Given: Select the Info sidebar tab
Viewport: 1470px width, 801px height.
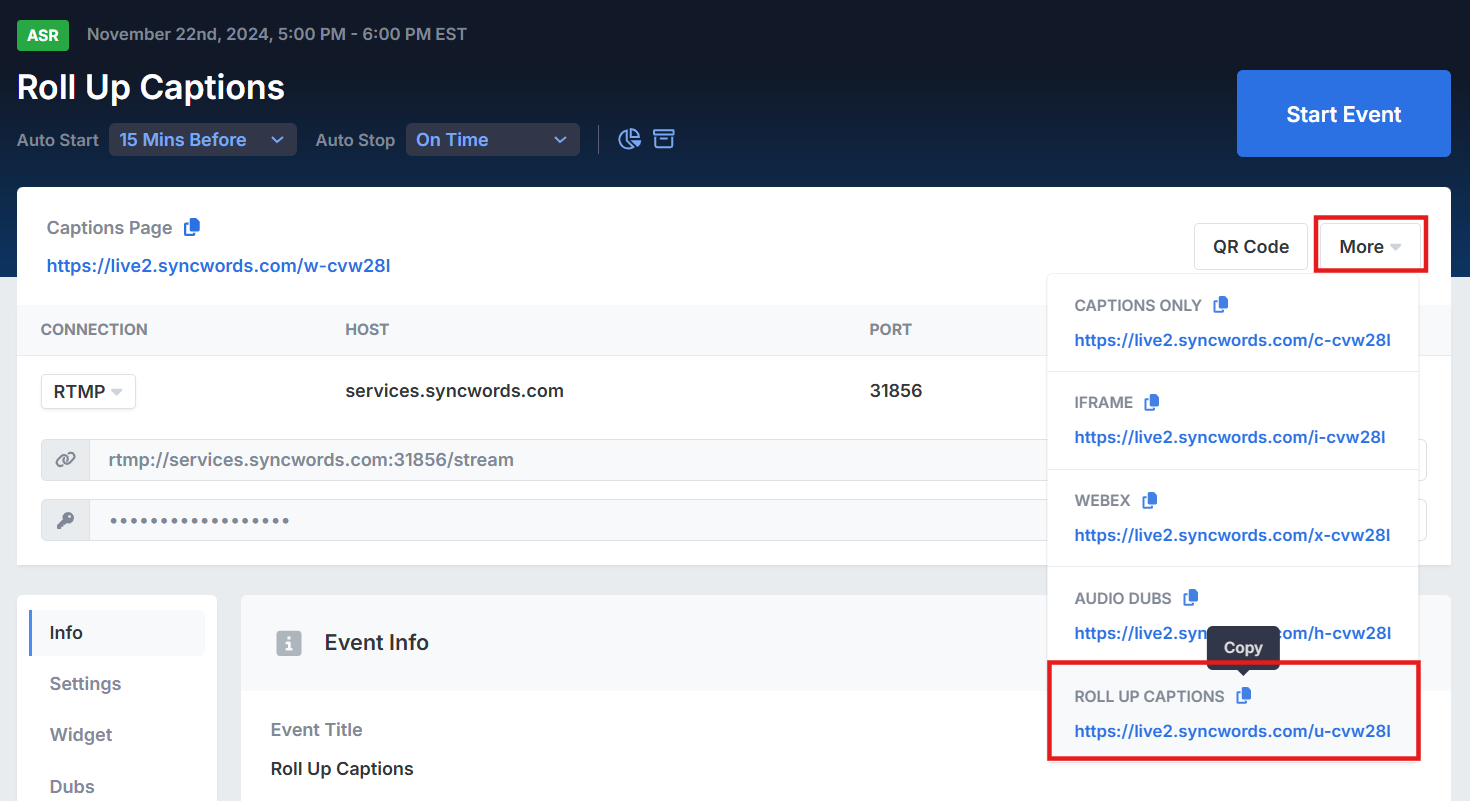Looking at the screenshot, I should [117, 633].
